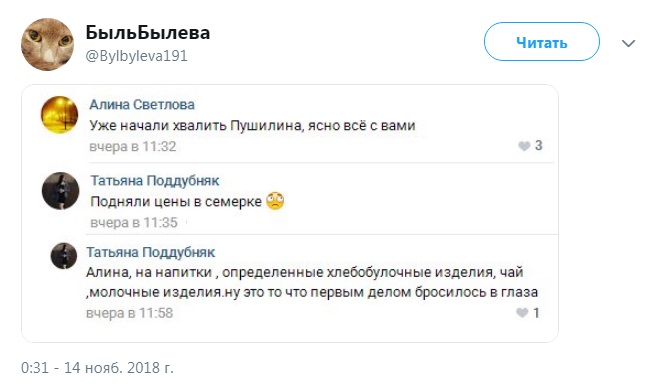Click the Читать follow button
The height and width of the screenshot is (389, 661).
tap(542, 42)
